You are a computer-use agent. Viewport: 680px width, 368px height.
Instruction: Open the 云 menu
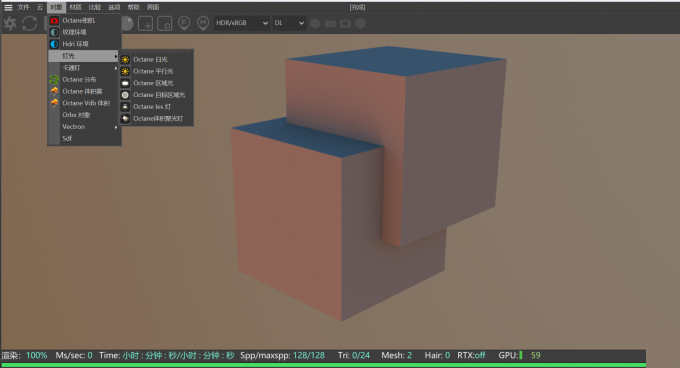click(40, 7)
